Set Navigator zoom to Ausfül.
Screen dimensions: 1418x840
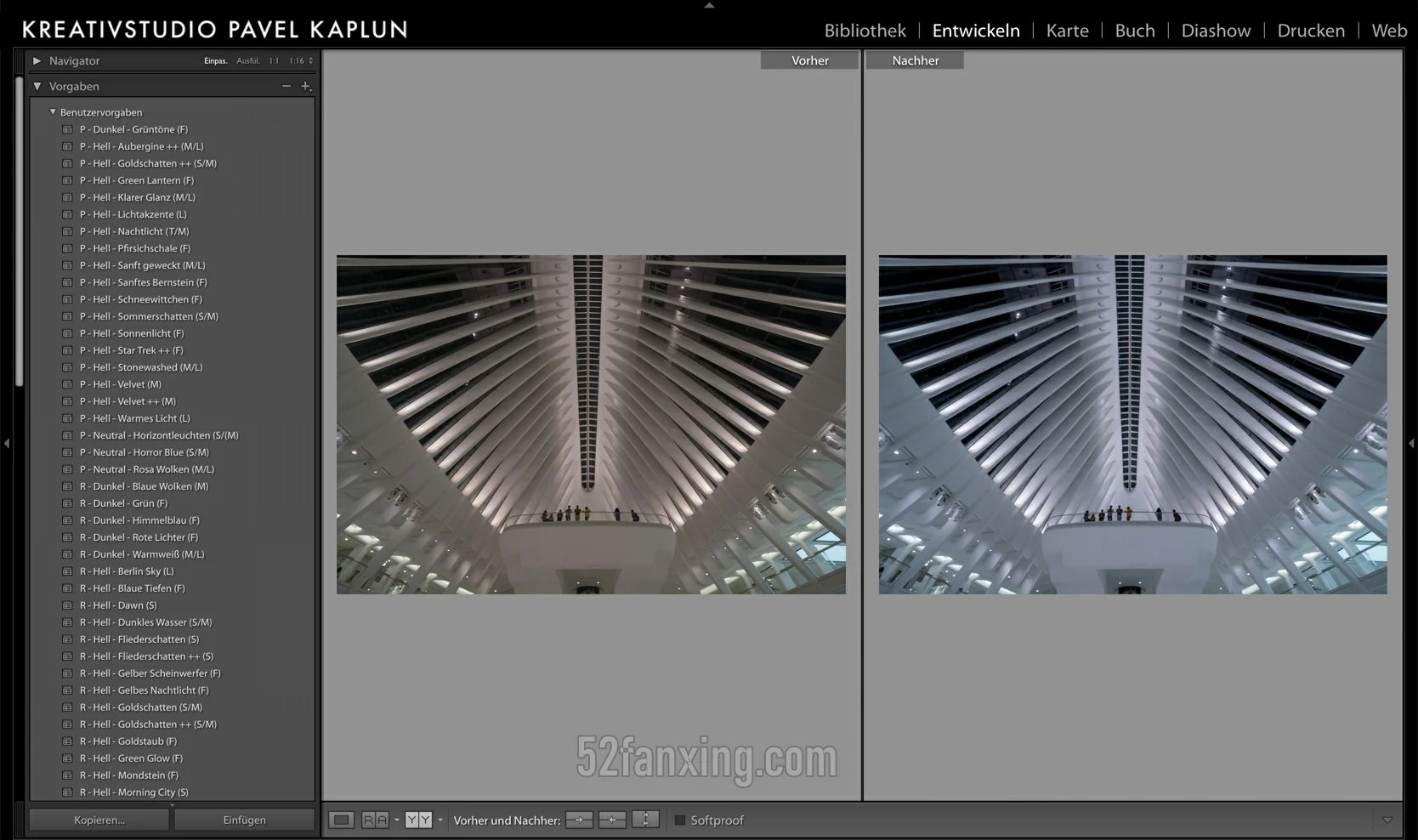point(248,60)
